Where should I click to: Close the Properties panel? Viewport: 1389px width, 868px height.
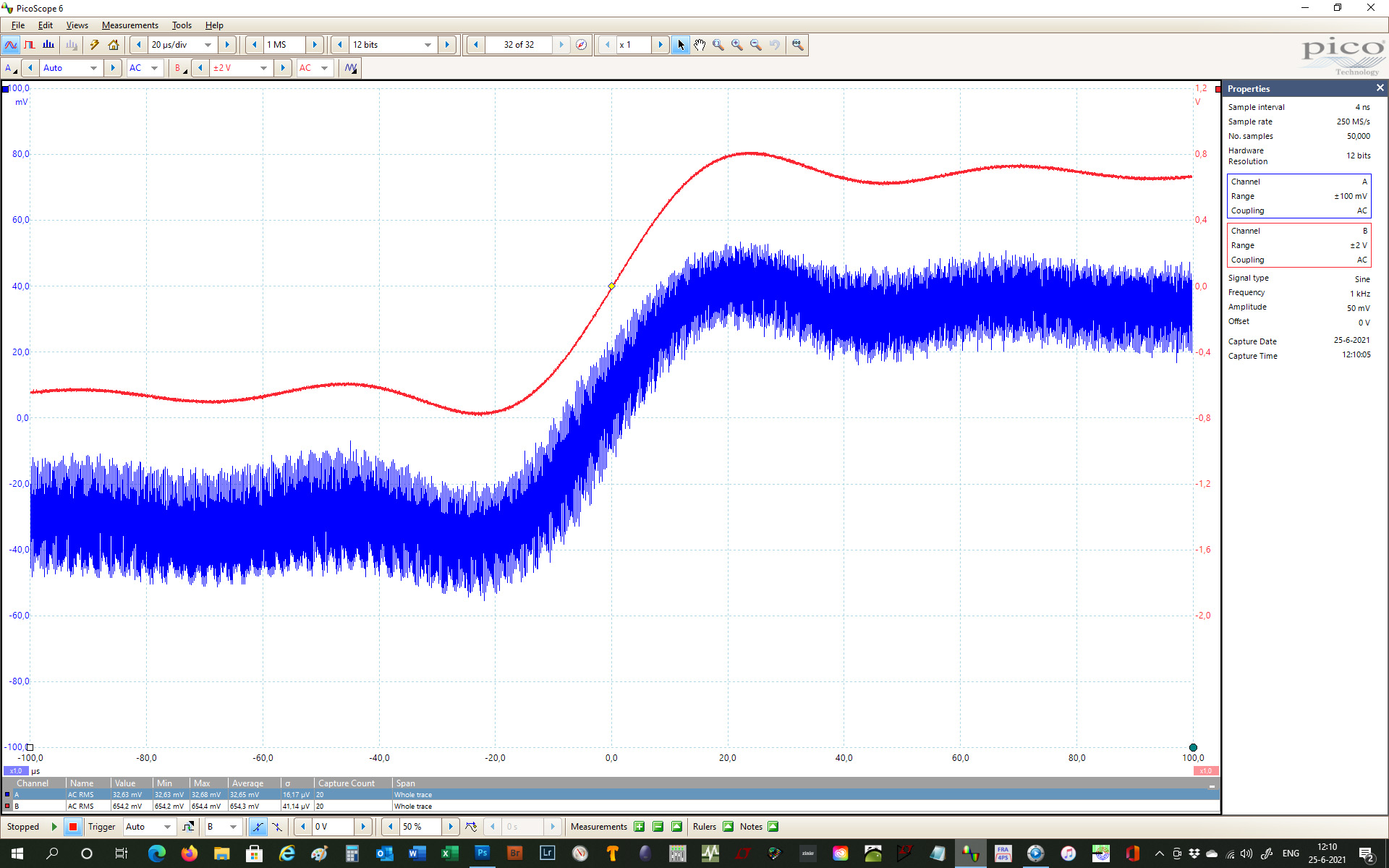(1380, 88)
